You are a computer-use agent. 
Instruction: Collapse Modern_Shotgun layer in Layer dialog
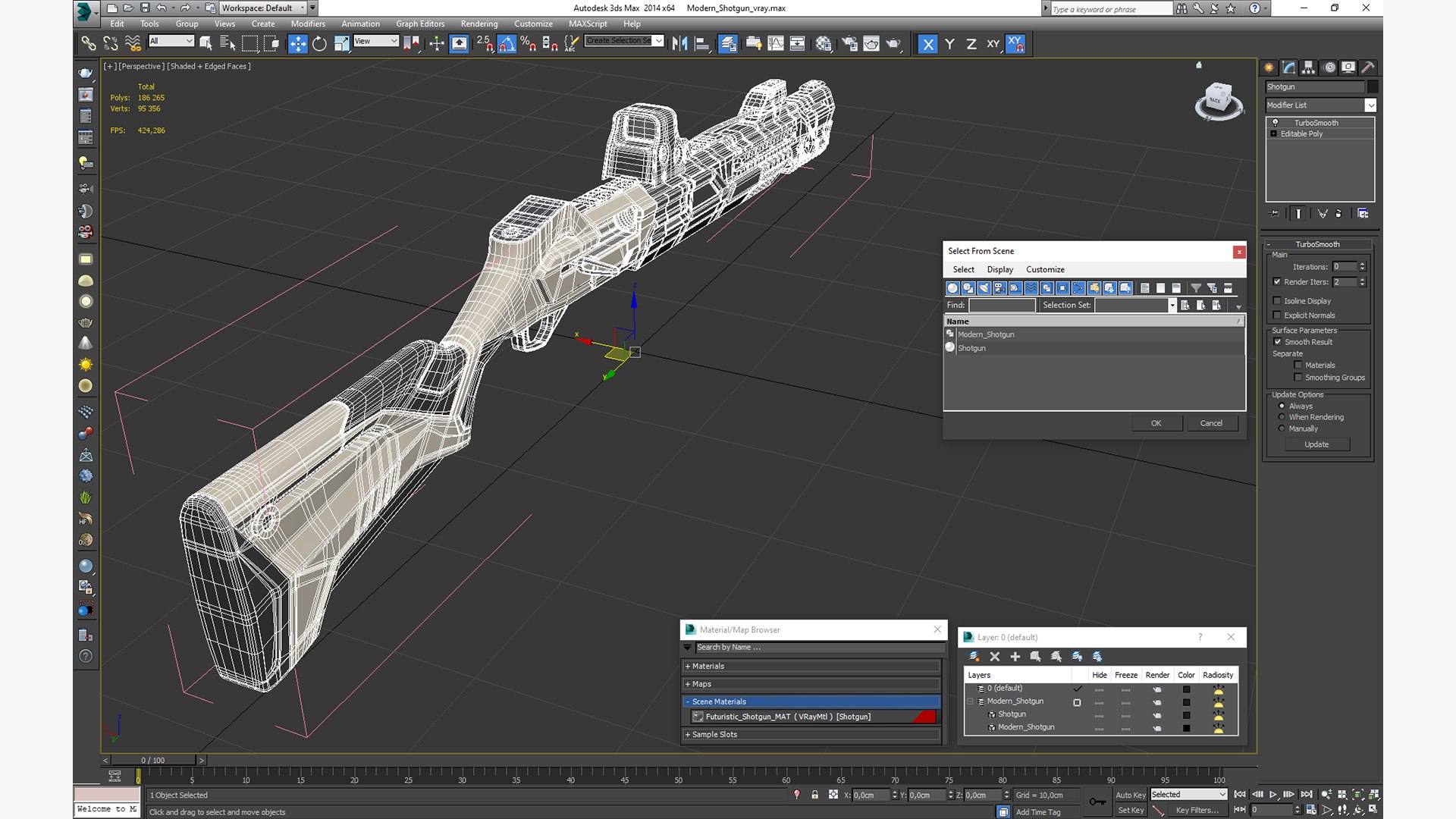tap(971, 701)
